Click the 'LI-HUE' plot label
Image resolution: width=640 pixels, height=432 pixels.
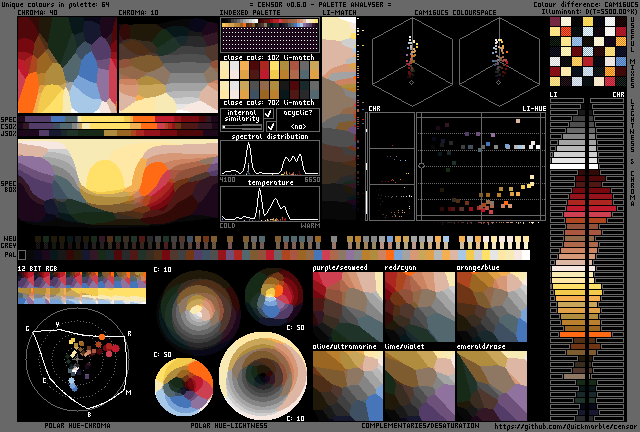pos(534,109)
